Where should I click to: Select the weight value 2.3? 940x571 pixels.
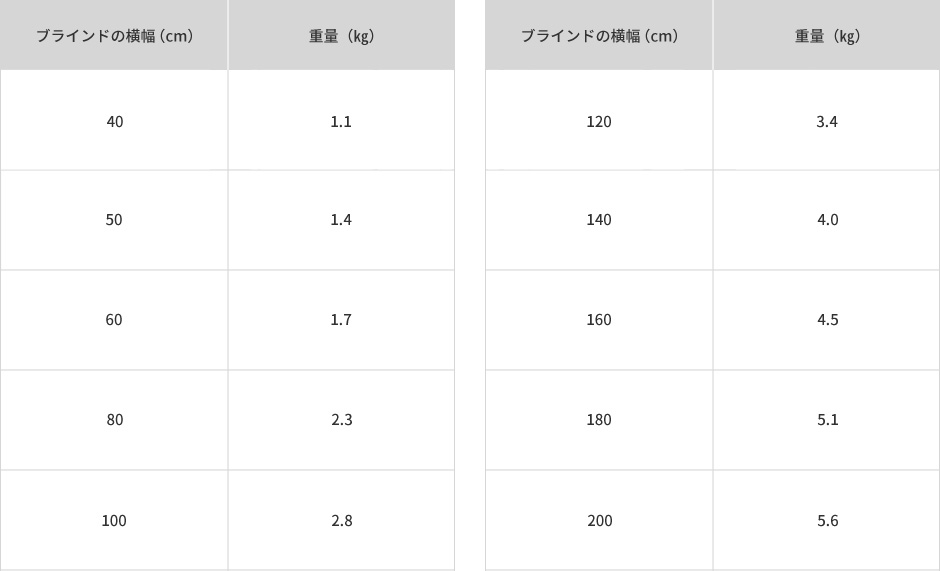click(342, 420)
